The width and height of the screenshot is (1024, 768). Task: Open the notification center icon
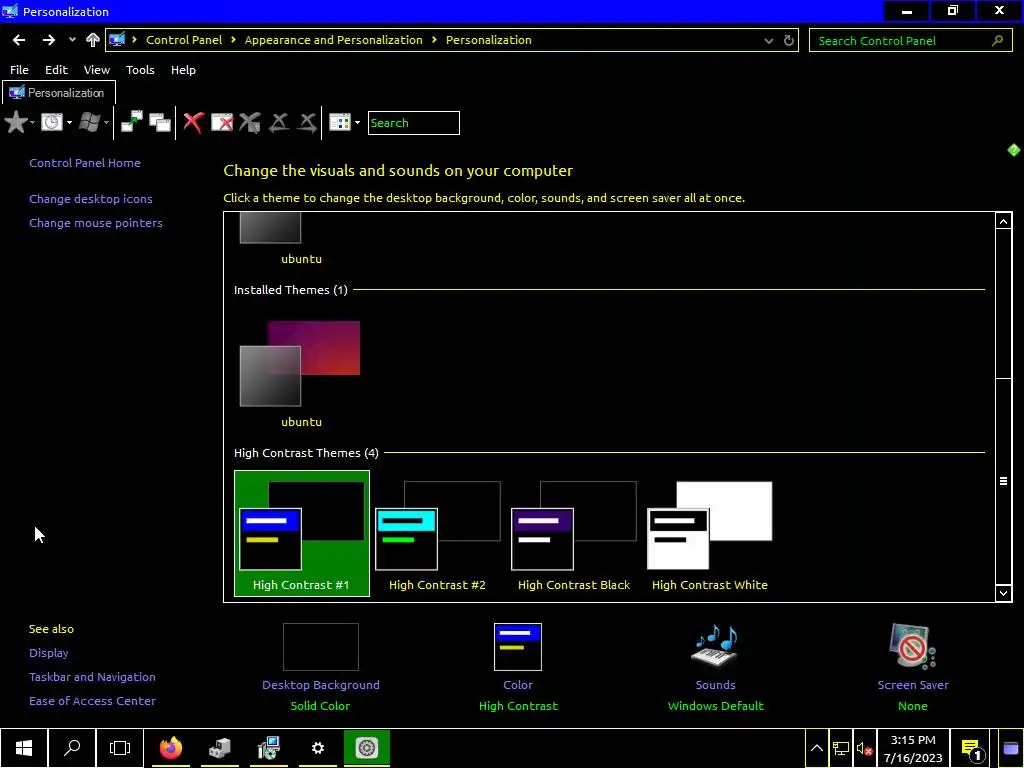(972, 749)
